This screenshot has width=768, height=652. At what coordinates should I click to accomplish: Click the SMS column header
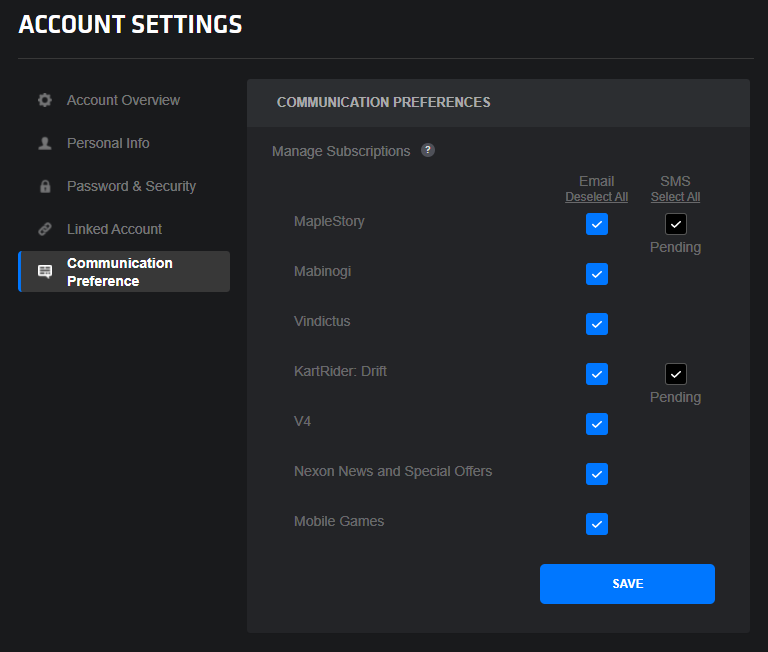(675, 181)
